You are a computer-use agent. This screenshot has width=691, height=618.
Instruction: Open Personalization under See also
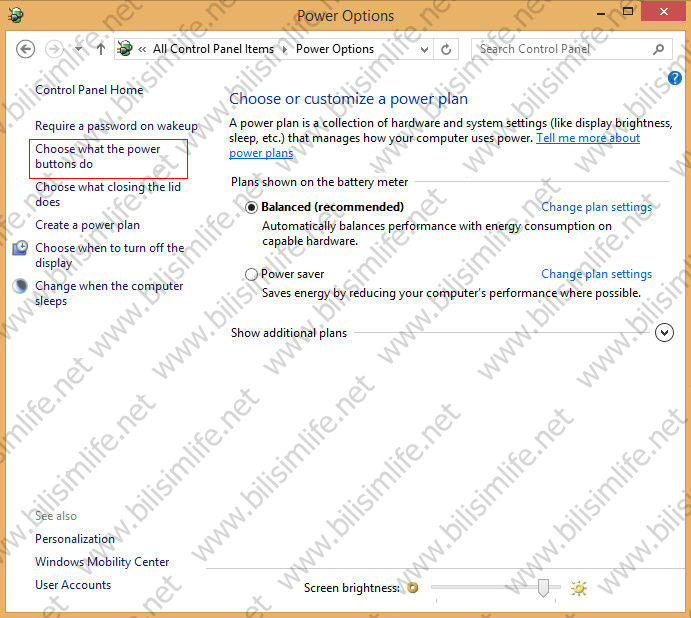pos(75,539)
